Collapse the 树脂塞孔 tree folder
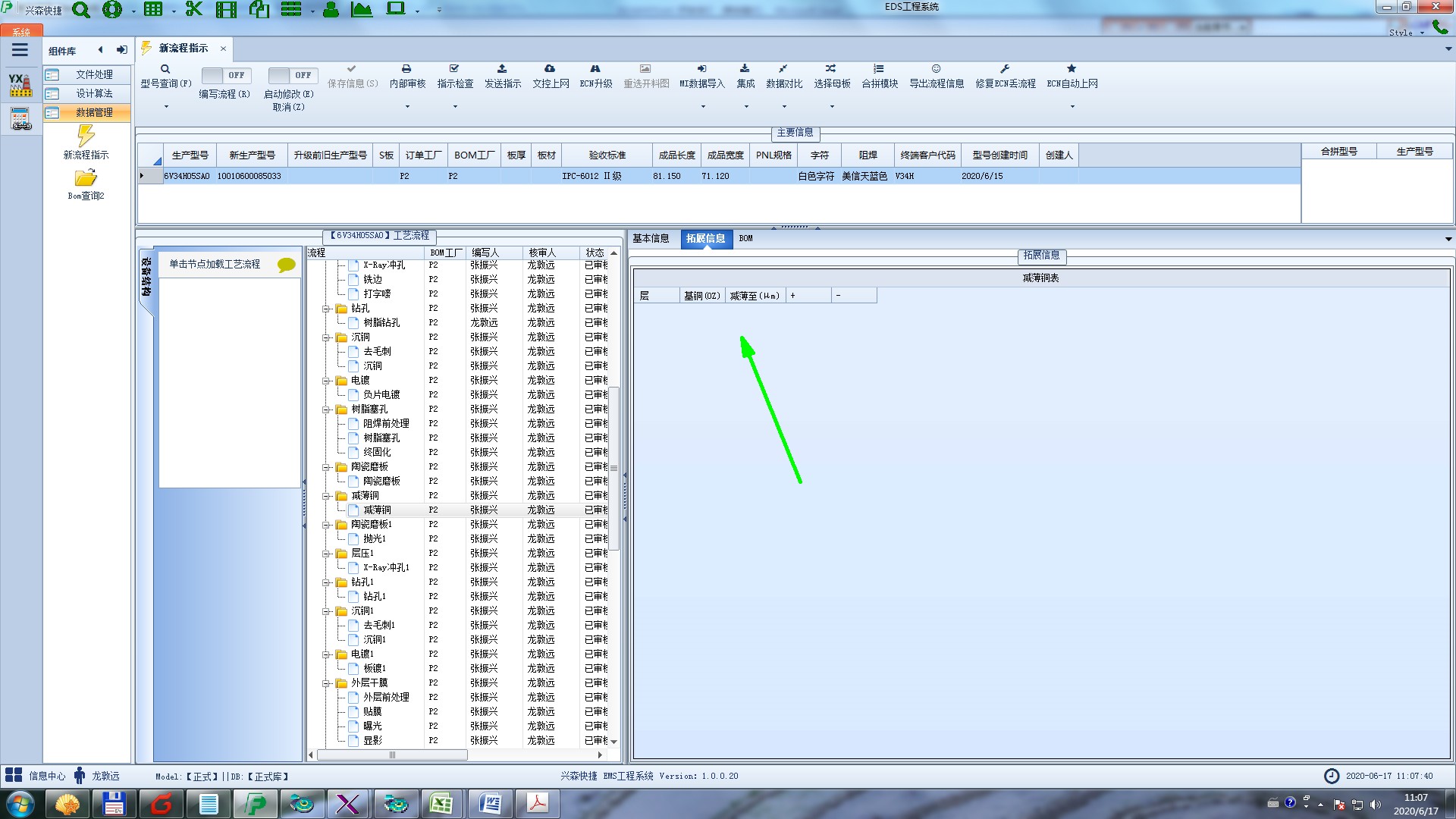Viewport: 1456px width, 819px height. point(326,409)
